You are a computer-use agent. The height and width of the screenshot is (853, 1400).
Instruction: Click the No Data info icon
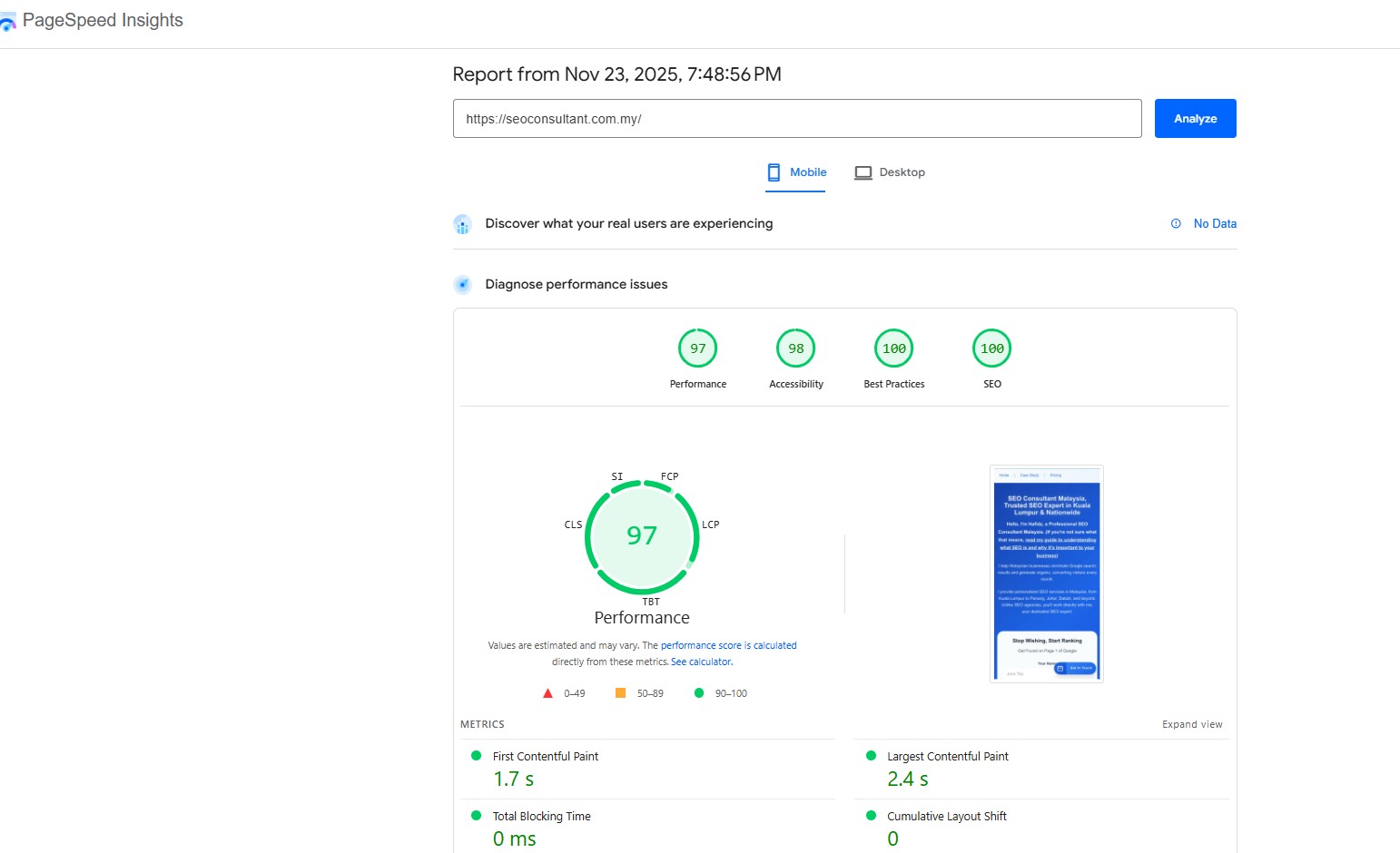[1176, 223]
